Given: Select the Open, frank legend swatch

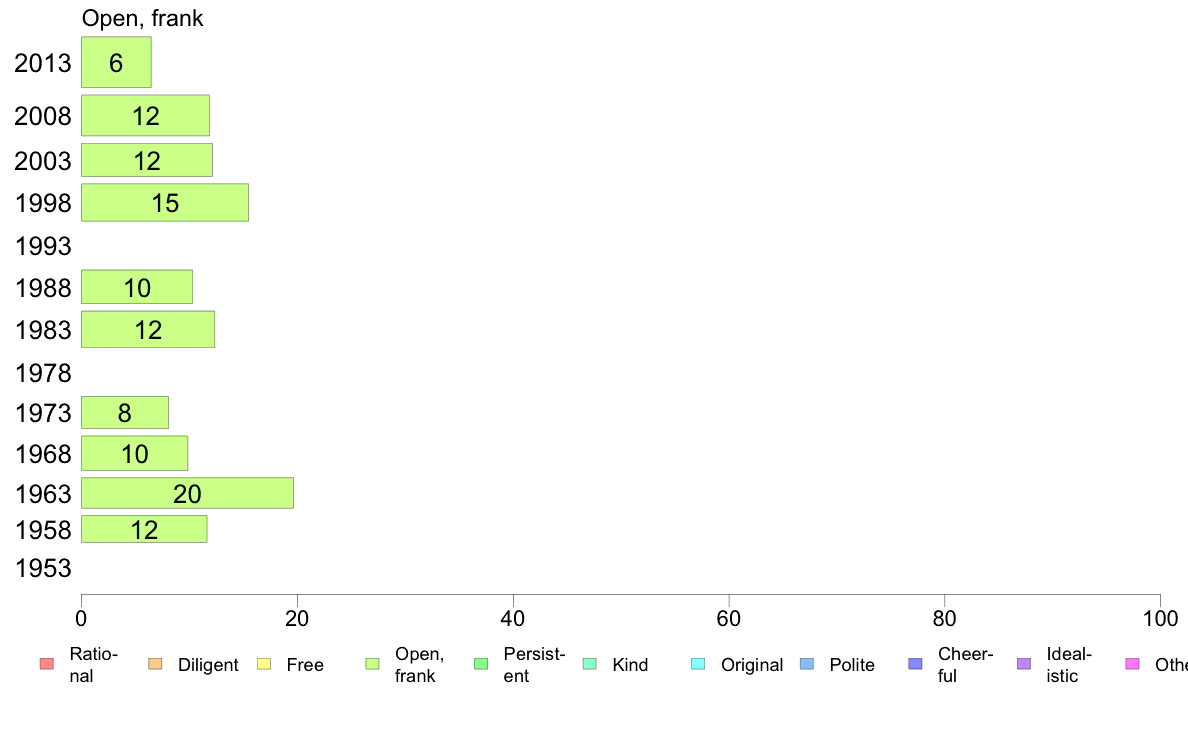Looking at the screenshot, I should point(372,664).
